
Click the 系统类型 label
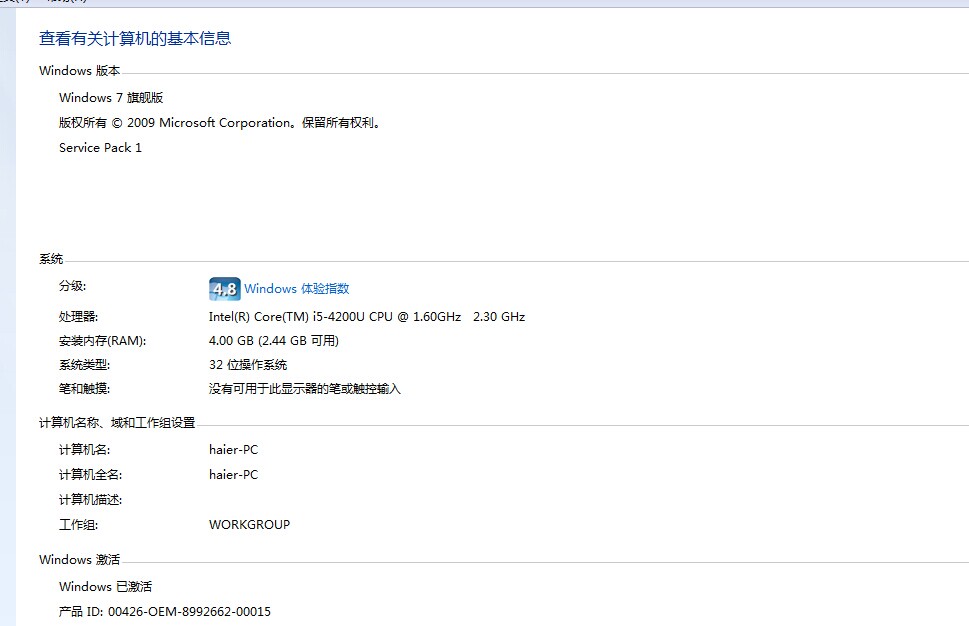(84, 365)
